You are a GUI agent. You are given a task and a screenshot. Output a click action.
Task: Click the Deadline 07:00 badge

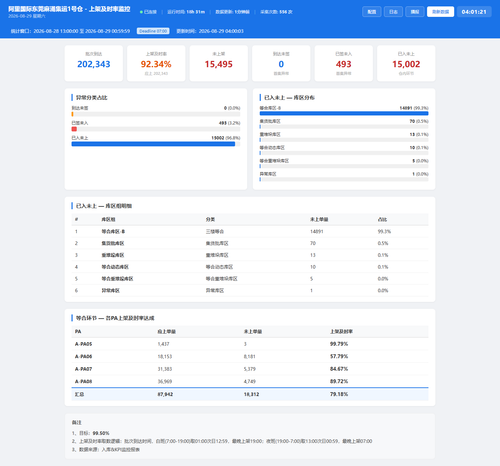click(x=153, y=31)
